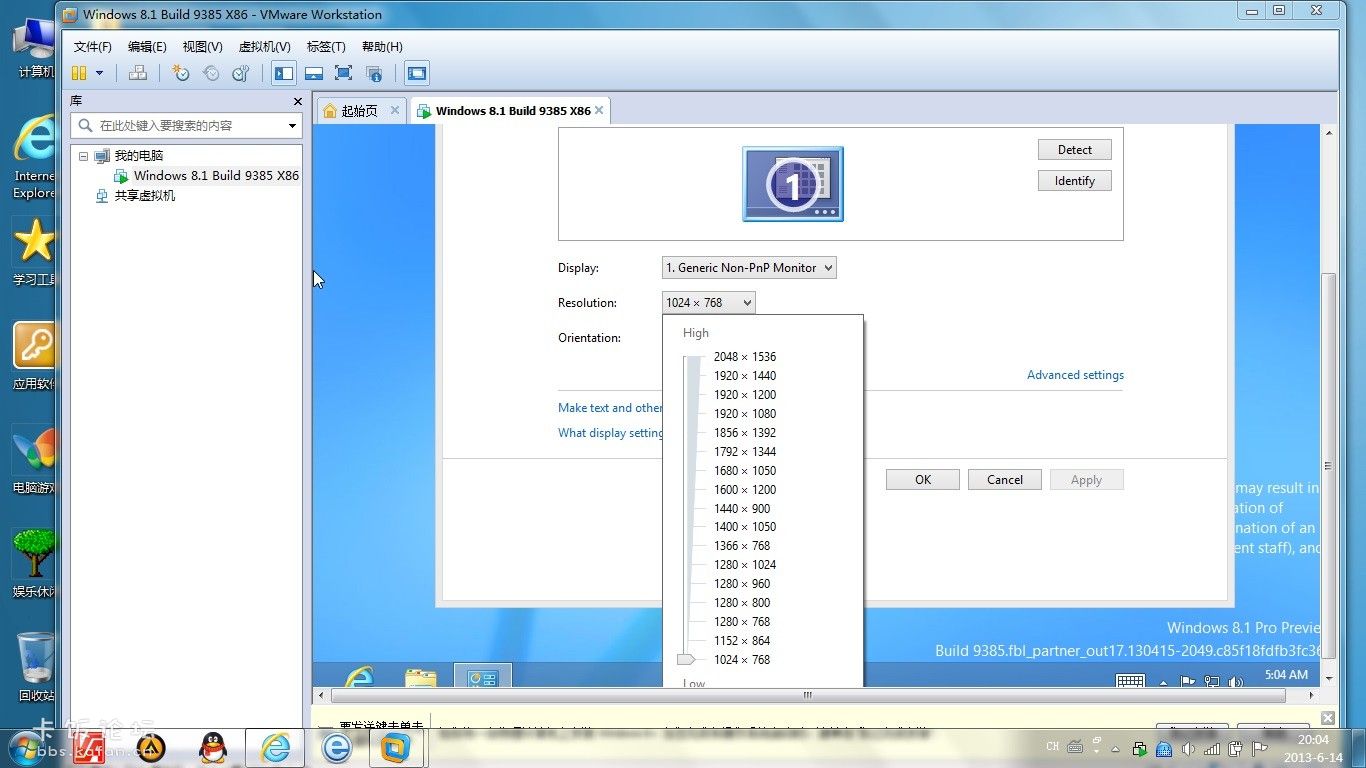Choose 1366 × 768 on resolution slider
This screenshot has height=768, width=1366.
(741, 546)
